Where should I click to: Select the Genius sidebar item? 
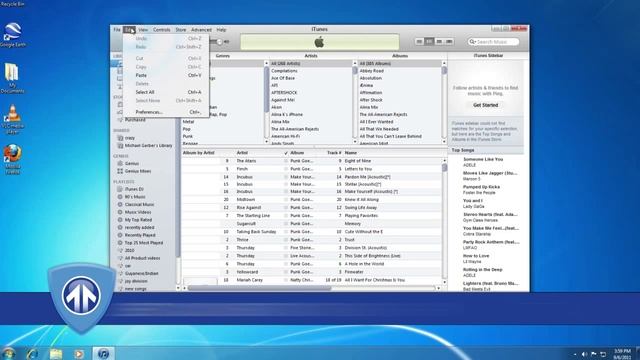click(132, 163)
